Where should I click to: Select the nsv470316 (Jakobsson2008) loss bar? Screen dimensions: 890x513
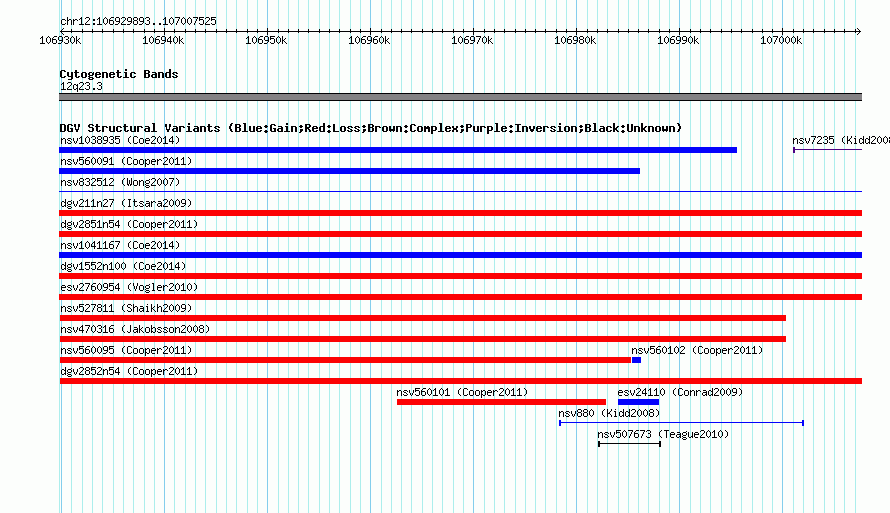(x=422, y=339)
